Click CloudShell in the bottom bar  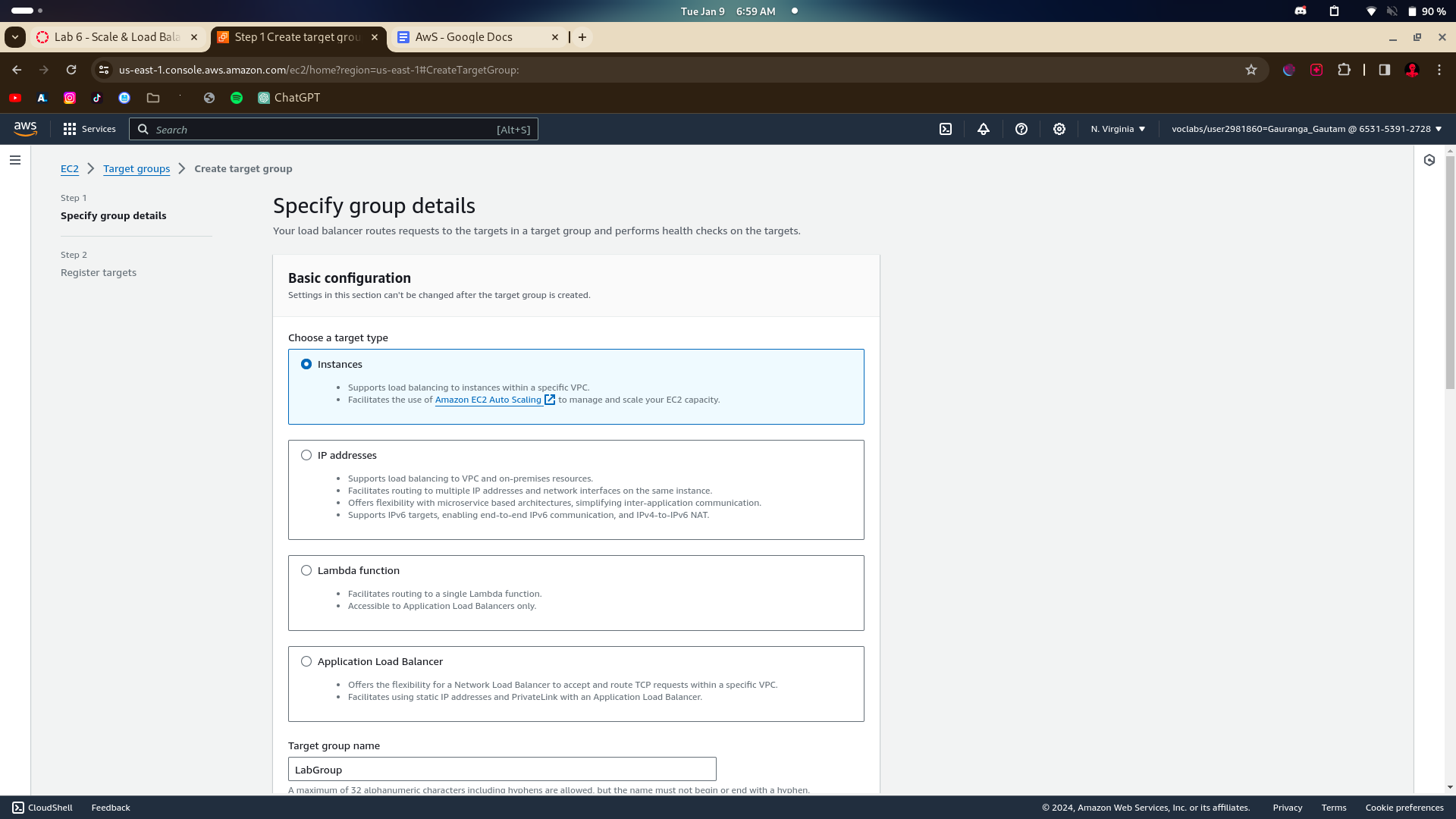click(42, 808)
